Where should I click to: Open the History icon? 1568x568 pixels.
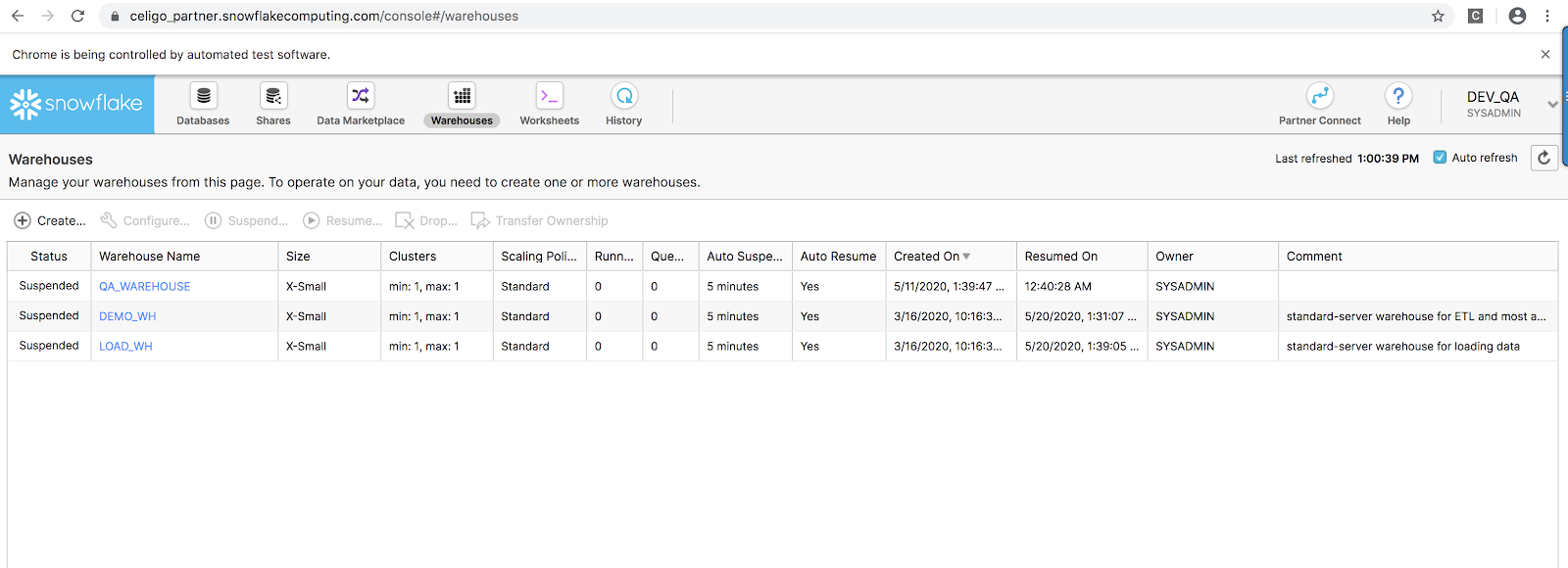pos(624,96)
